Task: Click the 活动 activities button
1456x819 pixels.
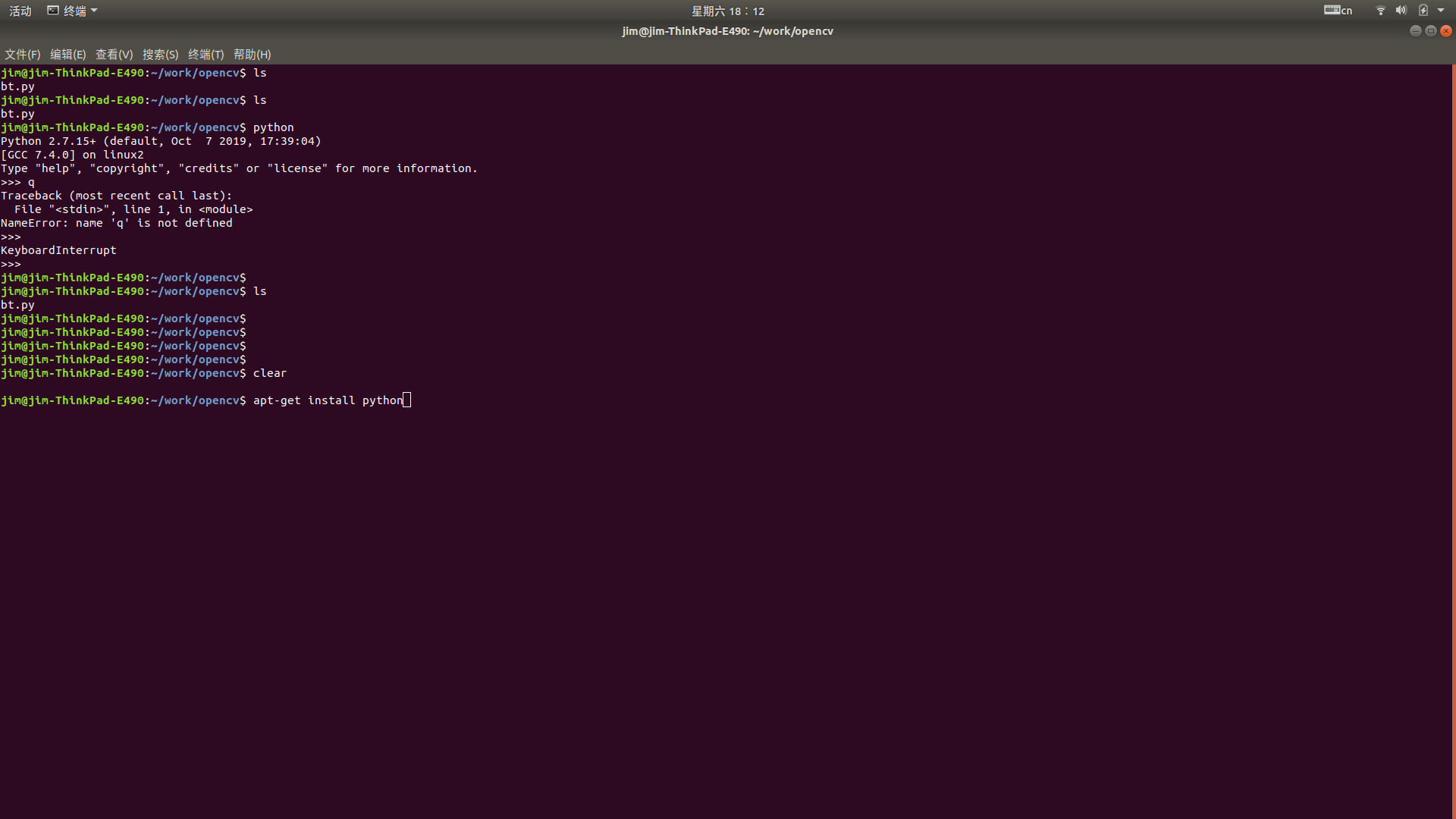Action: [x=20, y=11]
